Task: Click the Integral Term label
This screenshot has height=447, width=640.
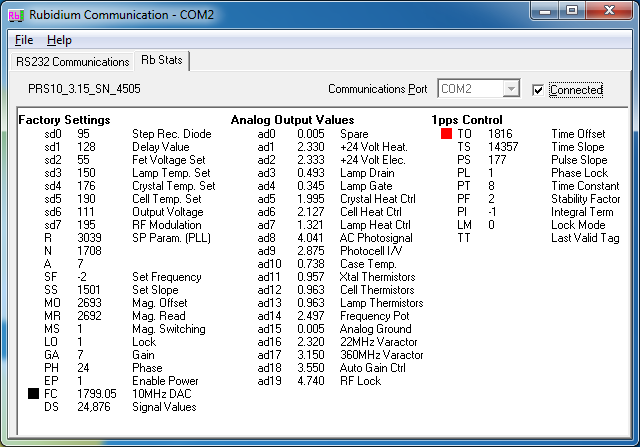Action: pos(582,212)
